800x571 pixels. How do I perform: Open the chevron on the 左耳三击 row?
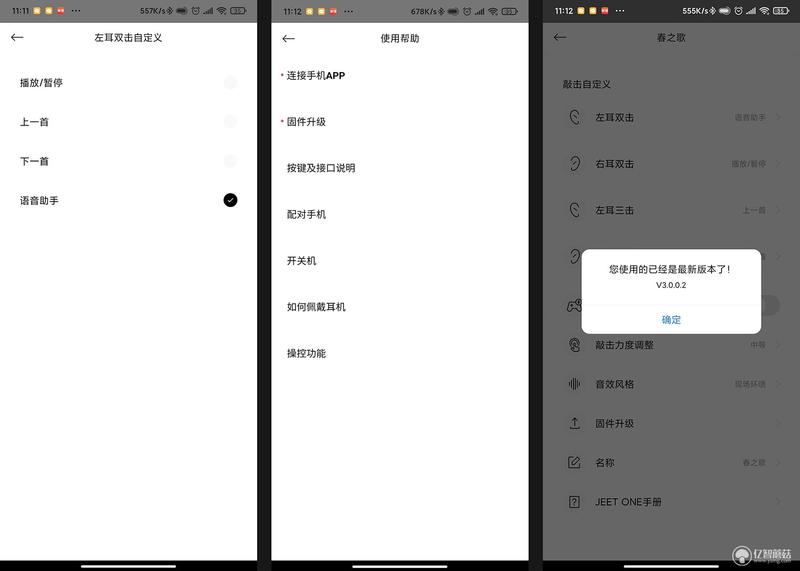[779, 210]
